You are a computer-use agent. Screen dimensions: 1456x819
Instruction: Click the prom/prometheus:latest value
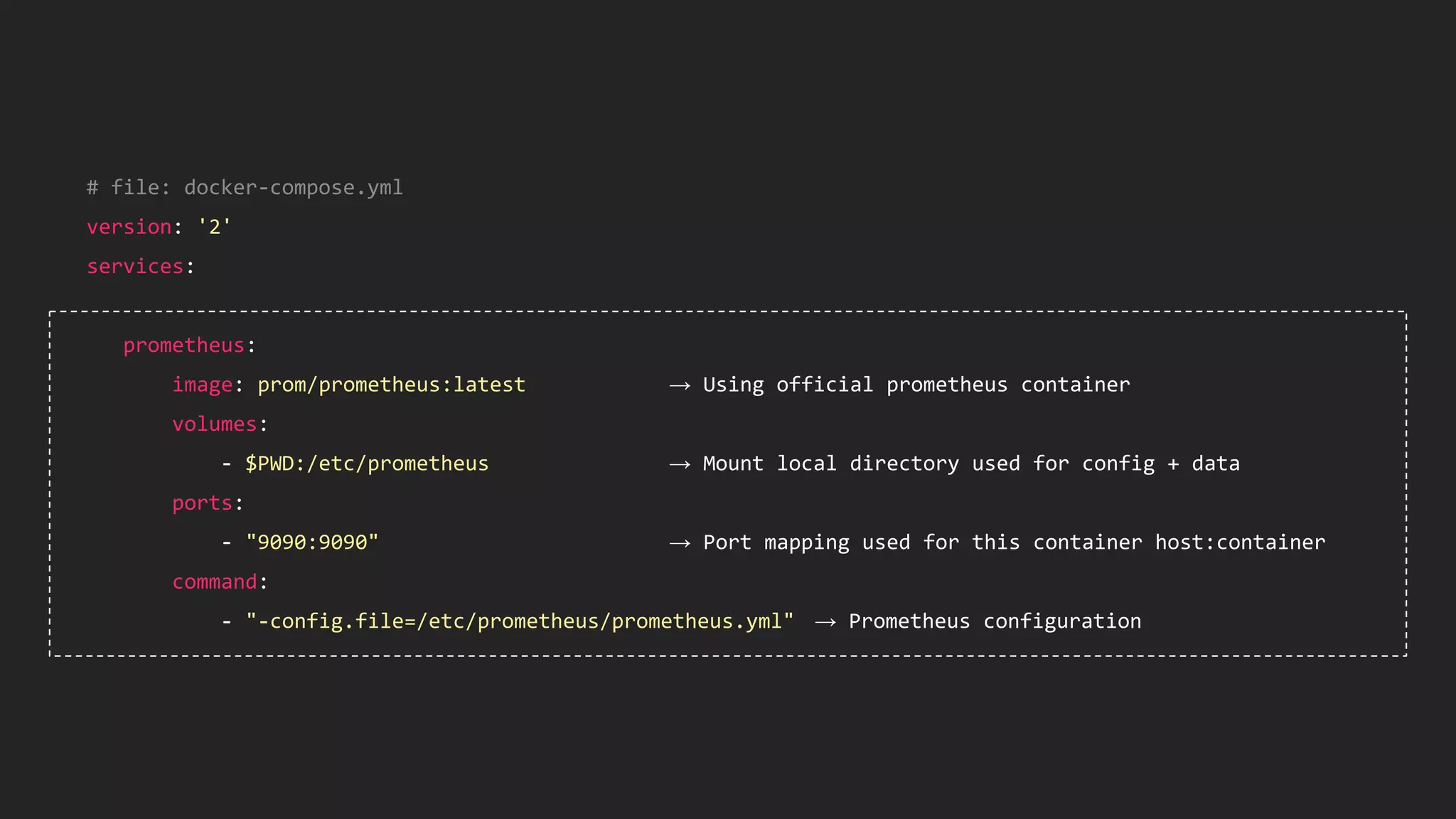pos(391,385)
